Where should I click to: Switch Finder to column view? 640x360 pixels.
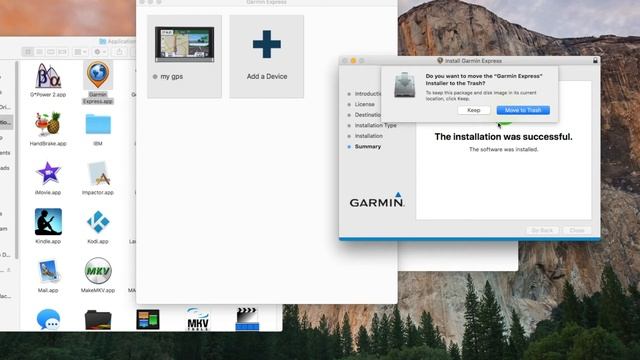click(x=51, y=52)
